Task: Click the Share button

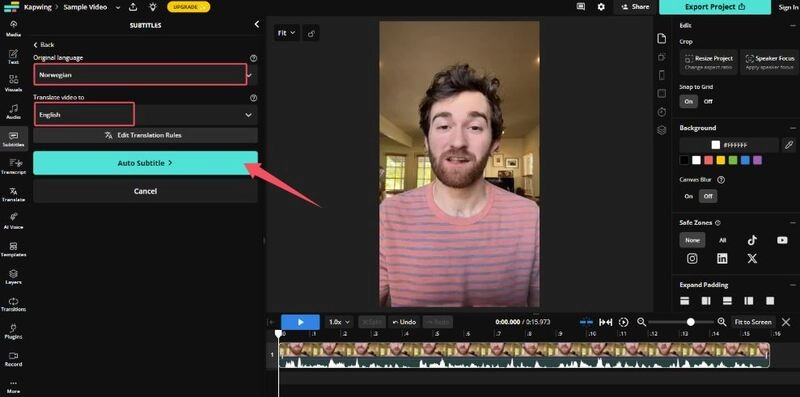Action: [x=635, y=7]
